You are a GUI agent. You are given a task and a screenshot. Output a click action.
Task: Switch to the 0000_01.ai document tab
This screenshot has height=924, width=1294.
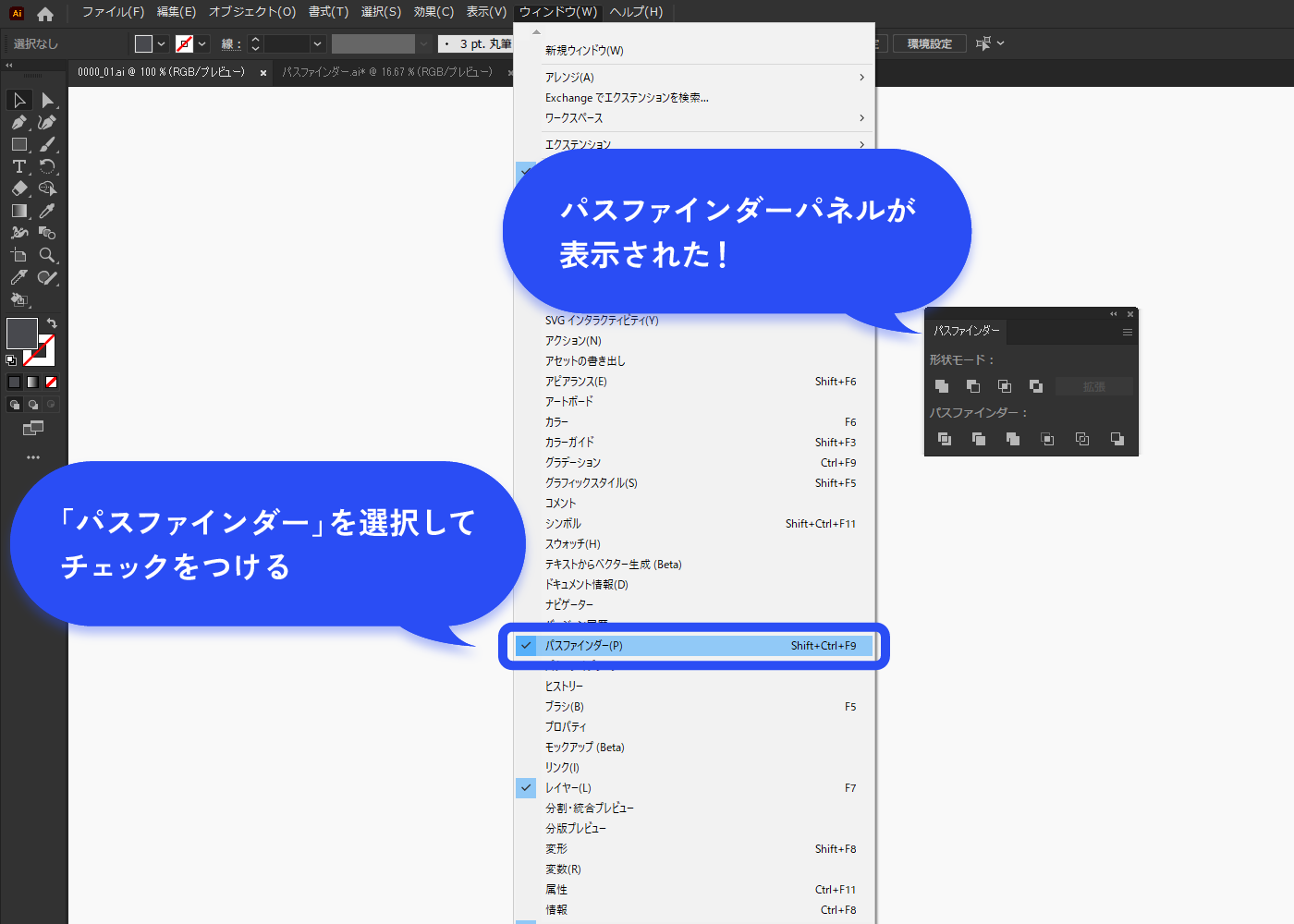161,72
